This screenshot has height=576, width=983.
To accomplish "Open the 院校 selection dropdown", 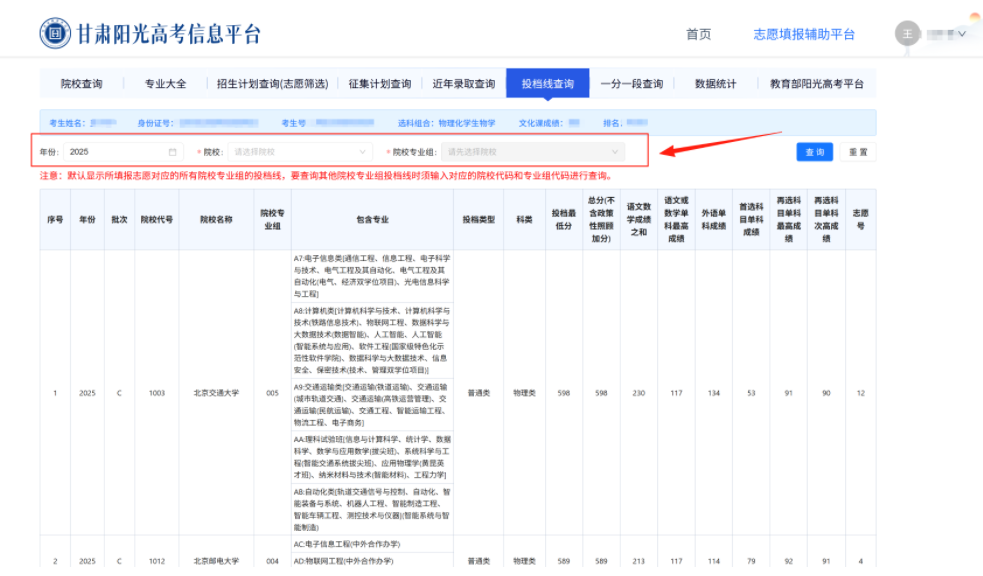I will tap(300, 152).
